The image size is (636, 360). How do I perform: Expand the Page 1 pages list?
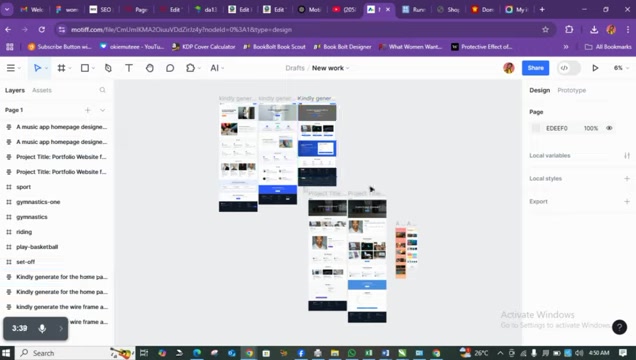(103, 110)
